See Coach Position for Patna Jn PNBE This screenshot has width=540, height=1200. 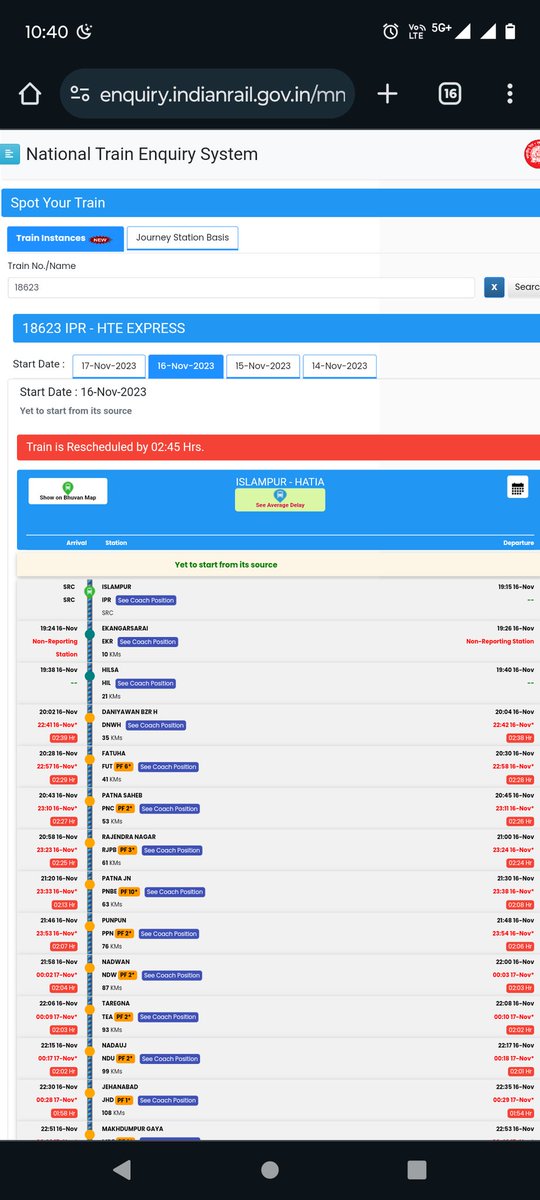[175, 892]
